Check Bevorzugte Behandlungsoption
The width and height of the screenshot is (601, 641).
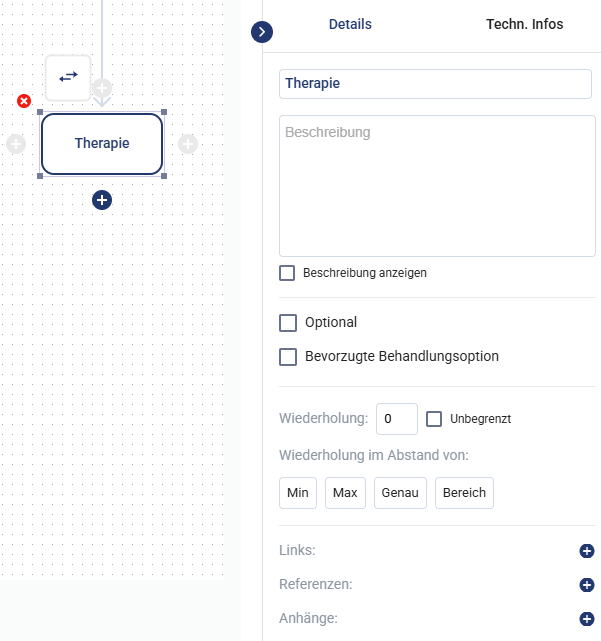[288, 357]
